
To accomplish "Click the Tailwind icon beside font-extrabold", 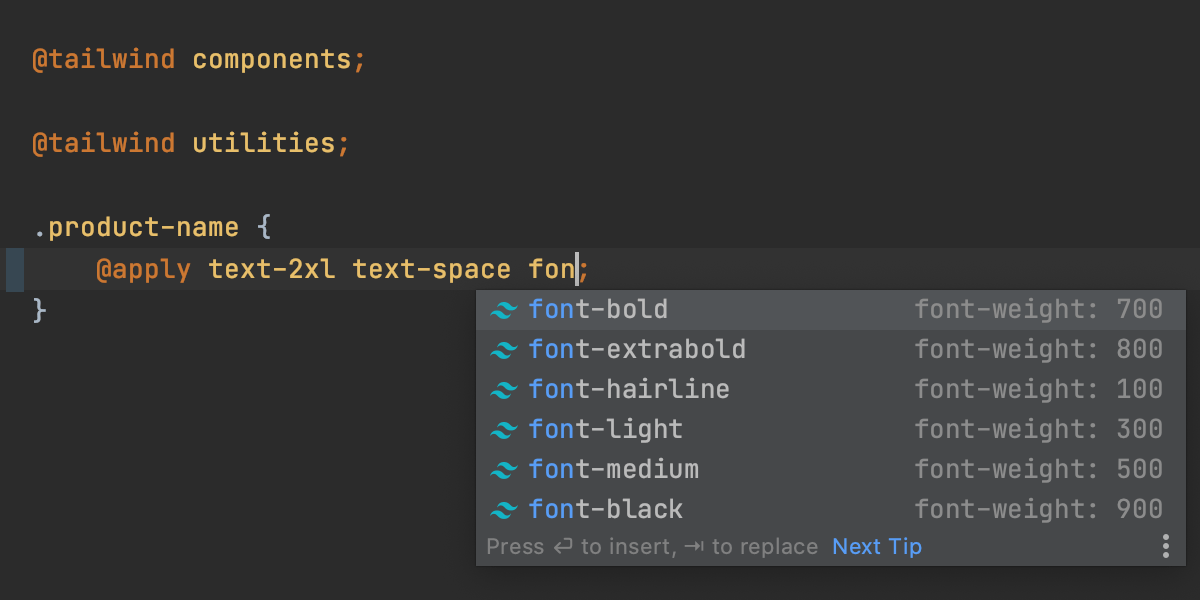I will pos(502,351).
